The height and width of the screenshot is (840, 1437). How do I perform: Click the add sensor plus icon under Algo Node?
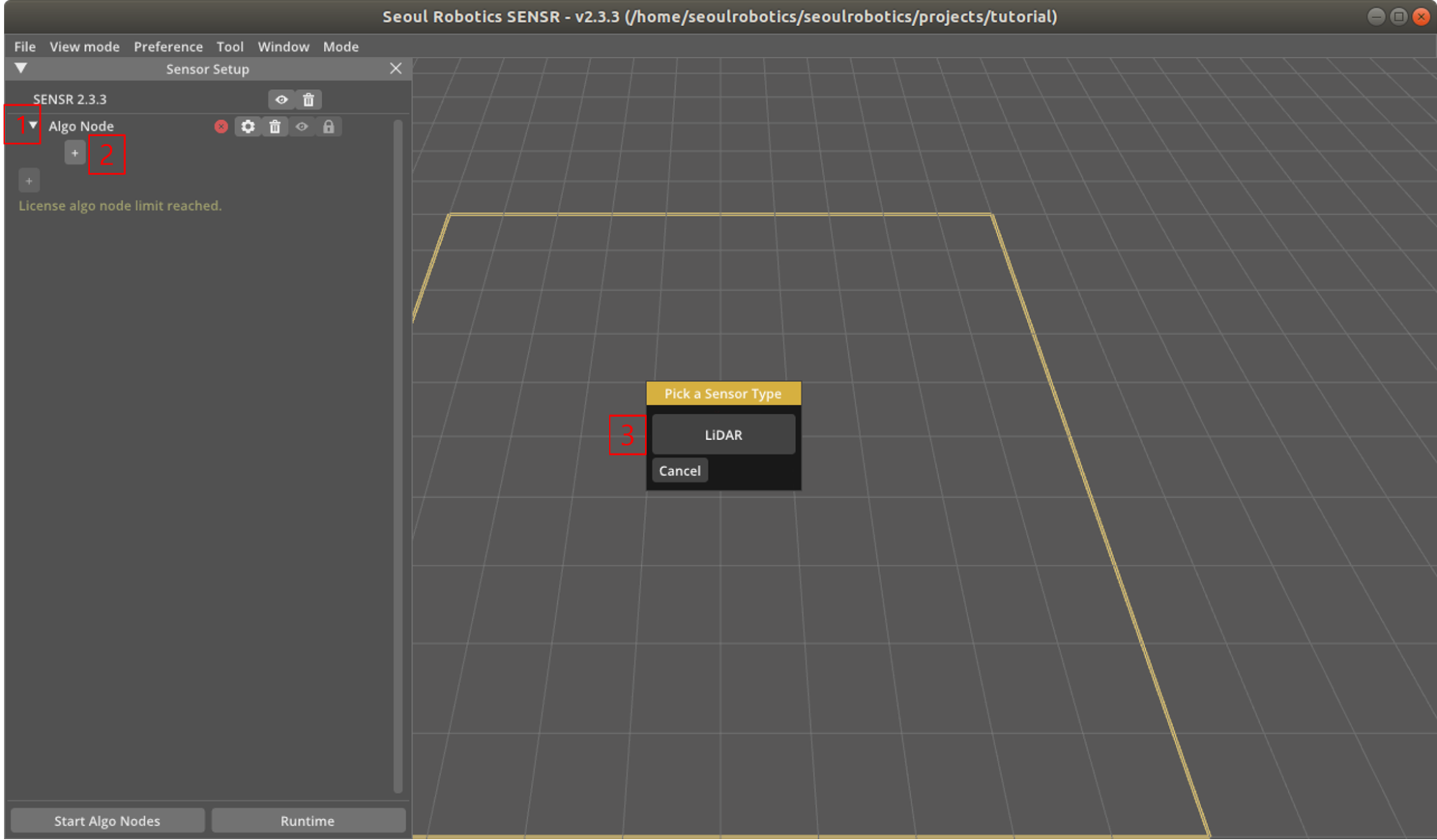tap(75, 152)
